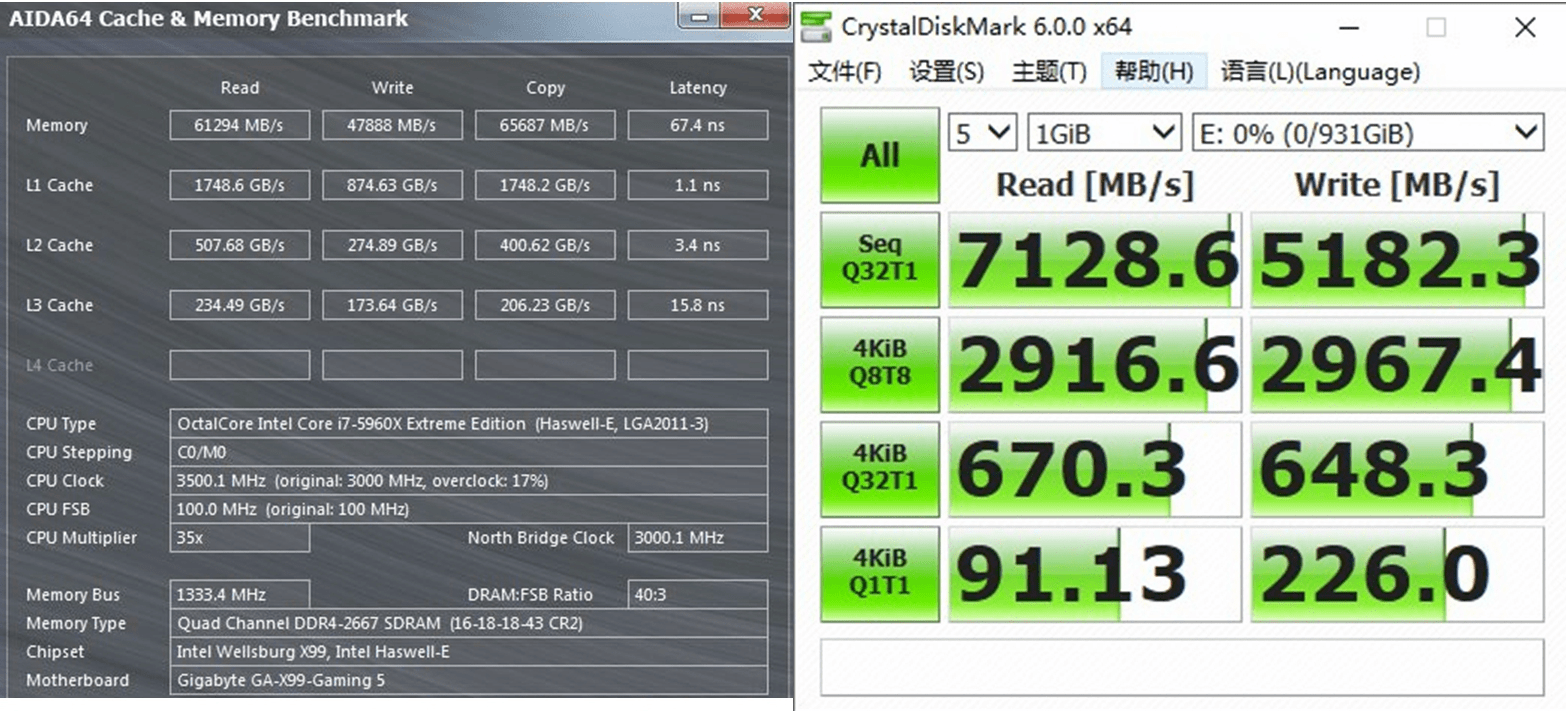
Task: Open the test count dropdown showing 5
Action: 982,132
